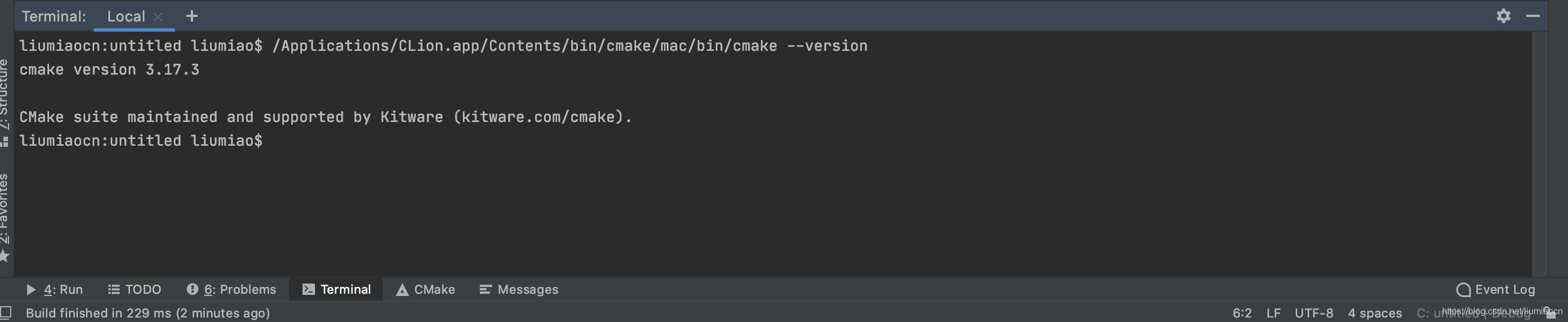Switch to the Local terminal tab

tap(126, 16)
